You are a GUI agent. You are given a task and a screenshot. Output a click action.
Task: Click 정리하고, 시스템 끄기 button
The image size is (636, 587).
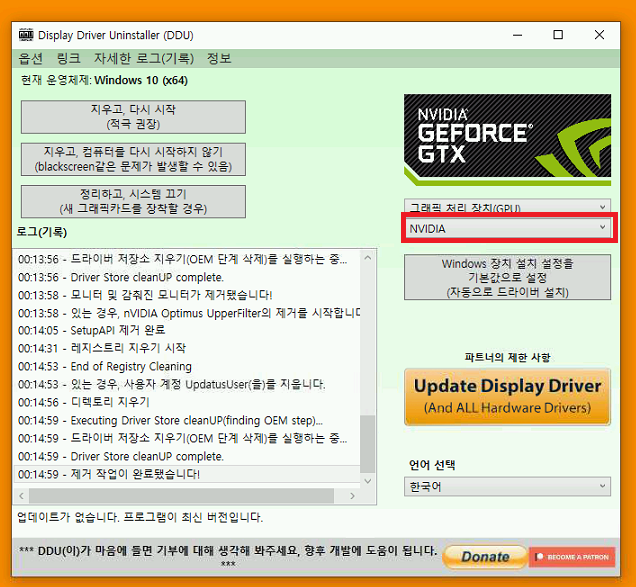pyautogui.click(x=133, y=202)
